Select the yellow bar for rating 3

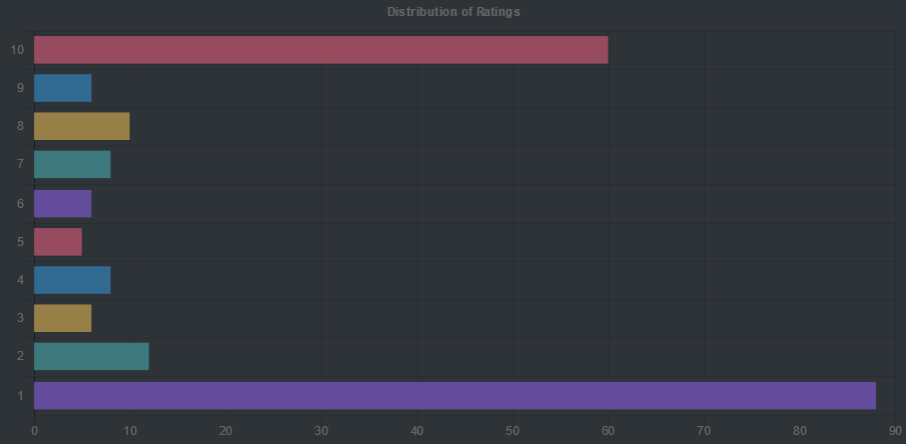coord(62,318)
